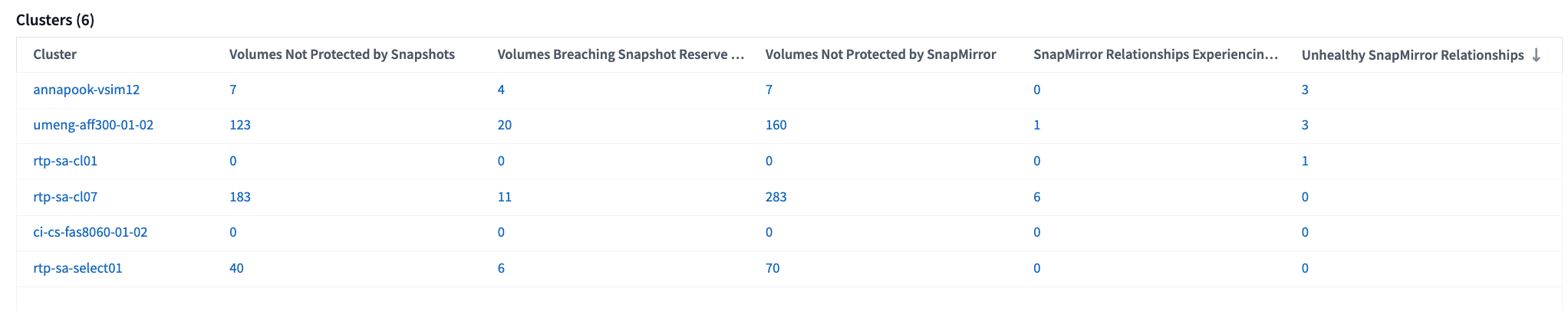
Task: Click the value 70 for rtp-sa-select01
Action: 772,268
